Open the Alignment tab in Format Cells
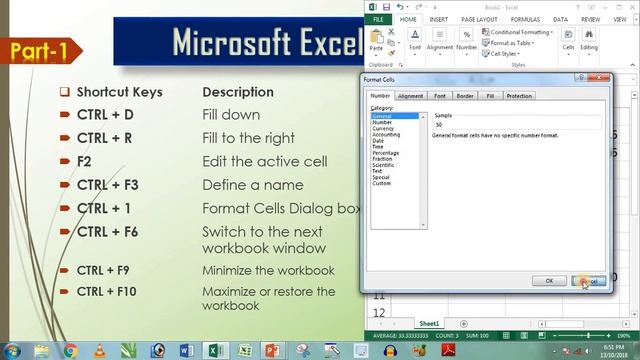This screenshot has height=360, width=640. pos(410,96)
